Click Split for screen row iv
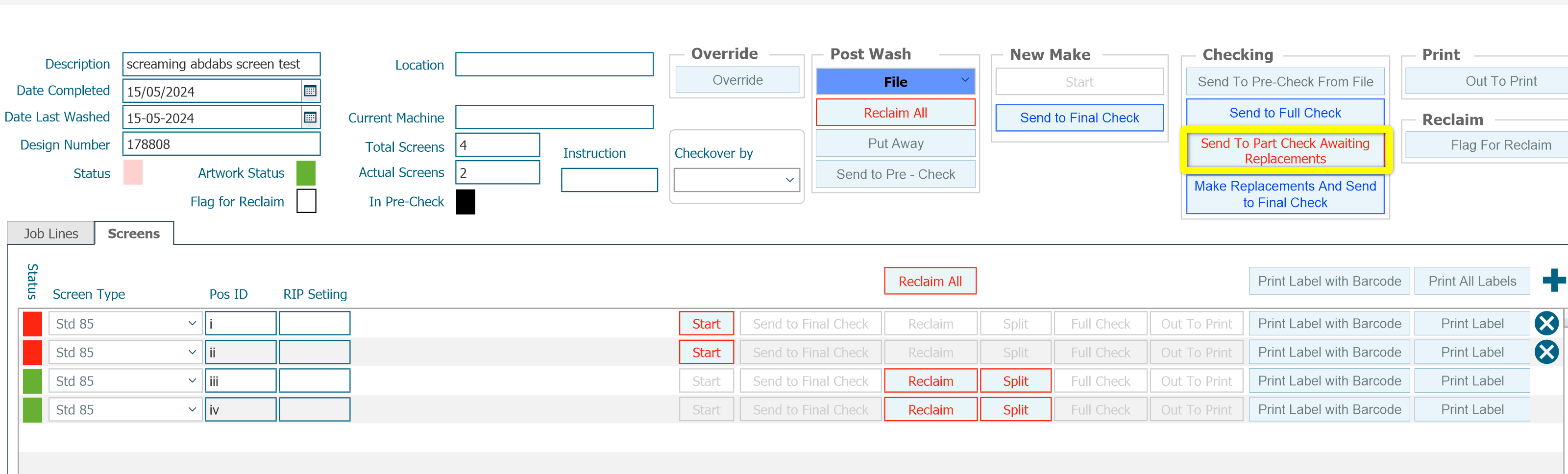The width and height of the screenshot is (1568, 474). [1015, 409]
